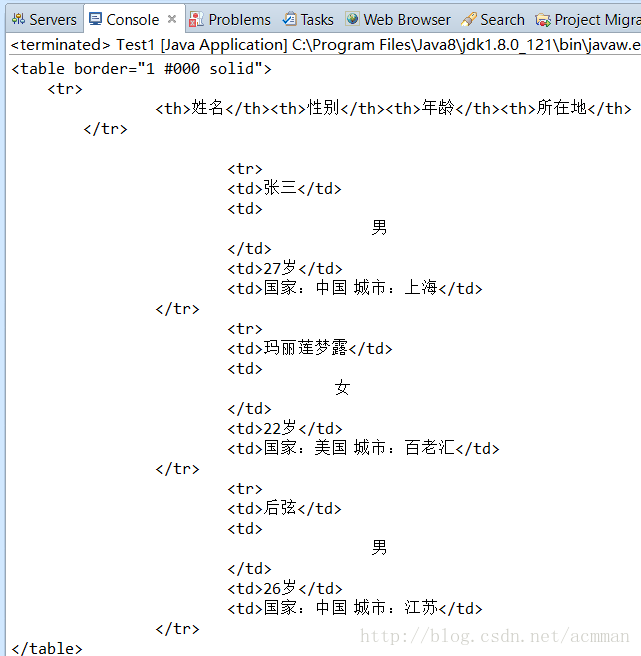
Task: Click the Servers view icon
Action: tap(18, 19)
